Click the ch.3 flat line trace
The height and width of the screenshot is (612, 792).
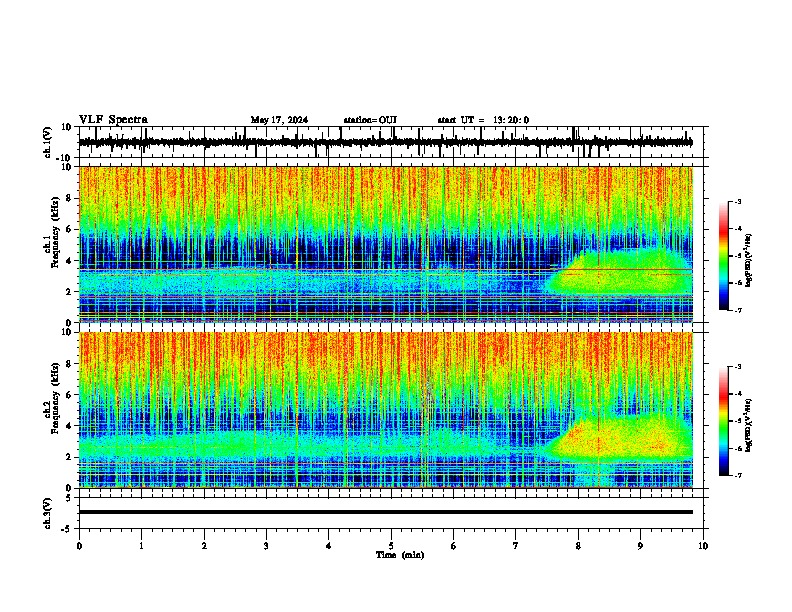pos(386,512)
